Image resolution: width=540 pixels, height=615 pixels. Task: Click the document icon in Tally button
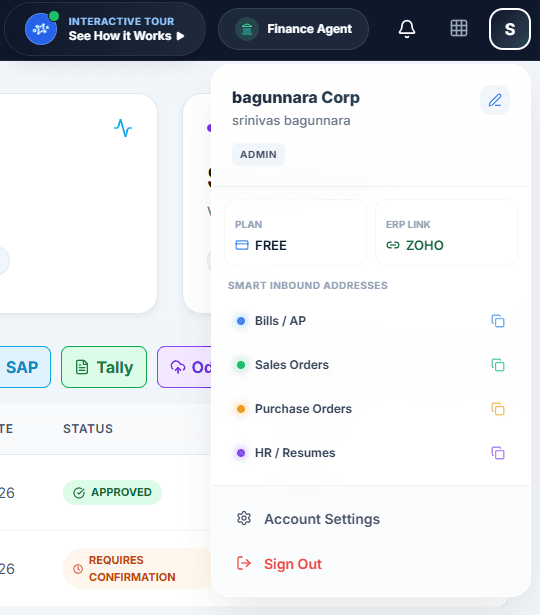(82, 367)
